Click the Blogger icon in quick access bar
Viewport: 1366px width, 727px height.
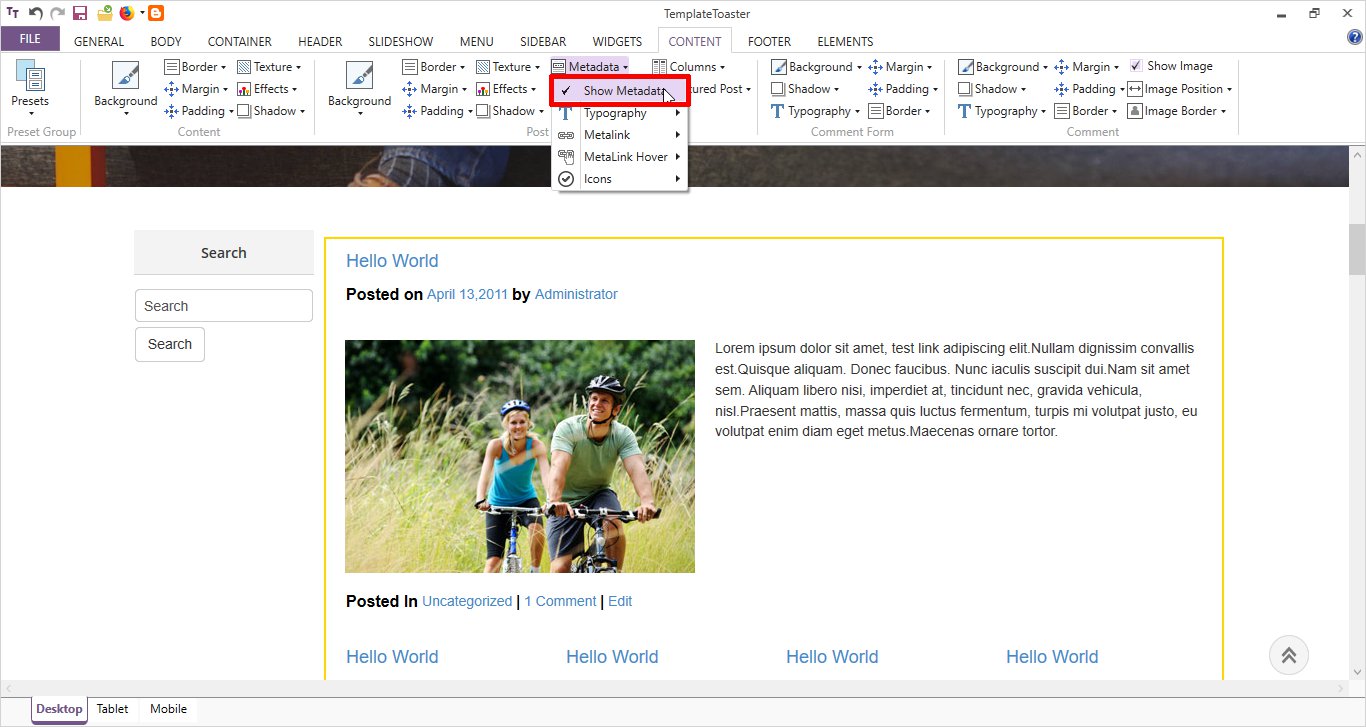[156, 13]
